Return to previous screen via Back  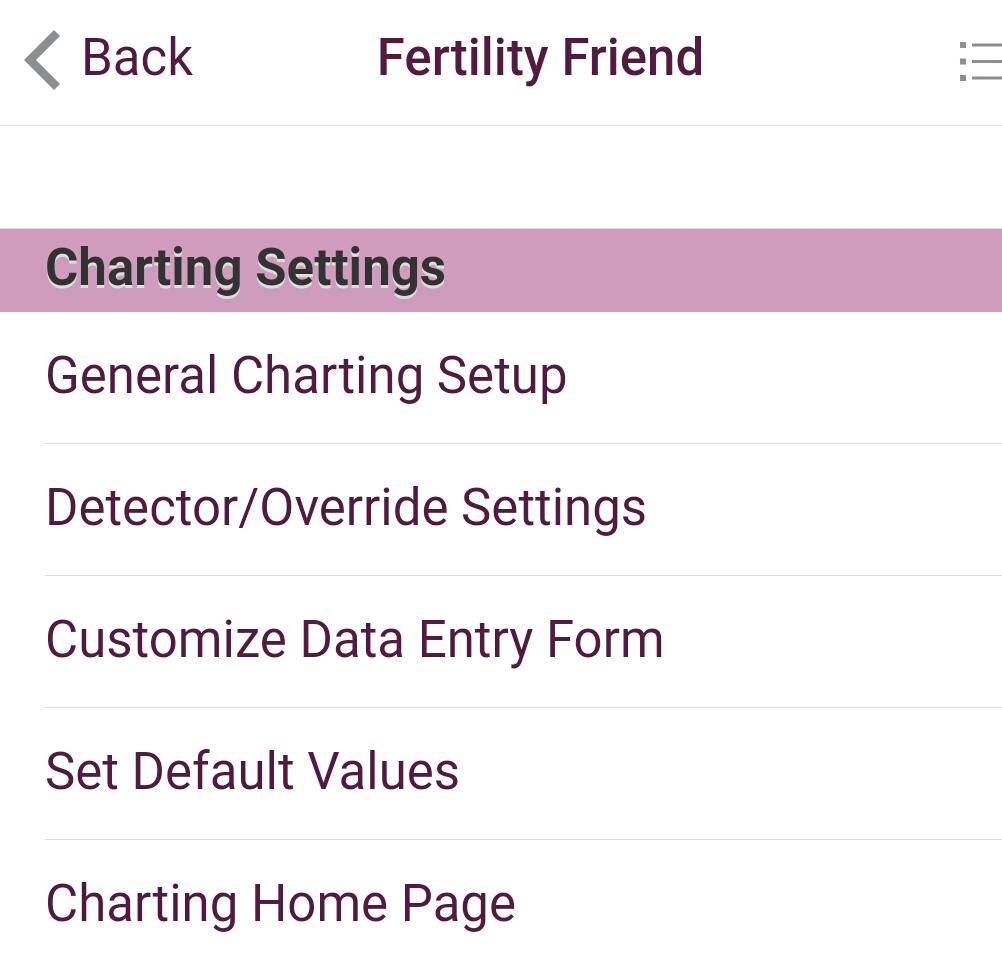coord(108,58)
